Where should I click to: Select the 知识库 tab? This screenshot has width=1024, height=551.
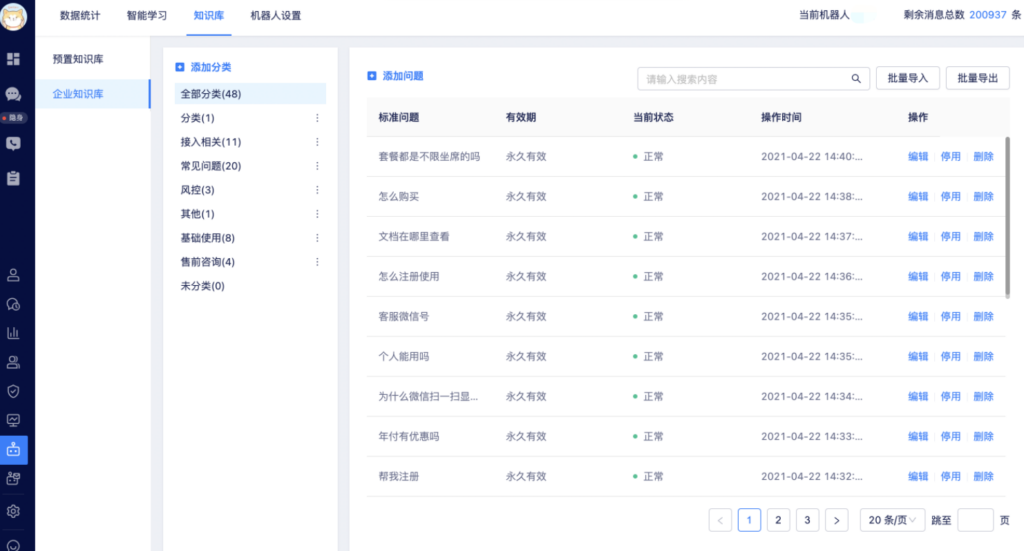point(208,16)
